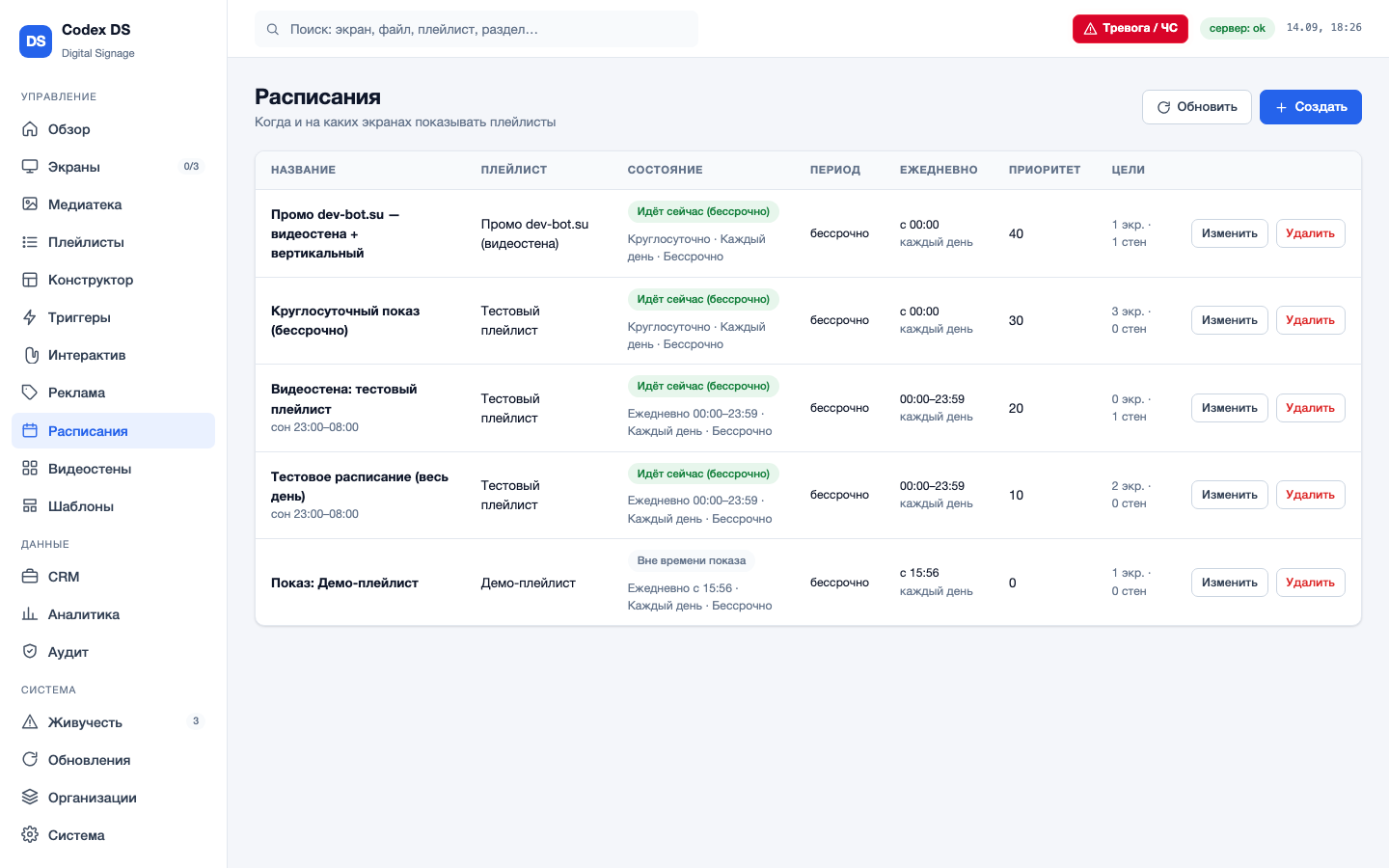Activate the Тревога / ЧС alarm button

1130,29
